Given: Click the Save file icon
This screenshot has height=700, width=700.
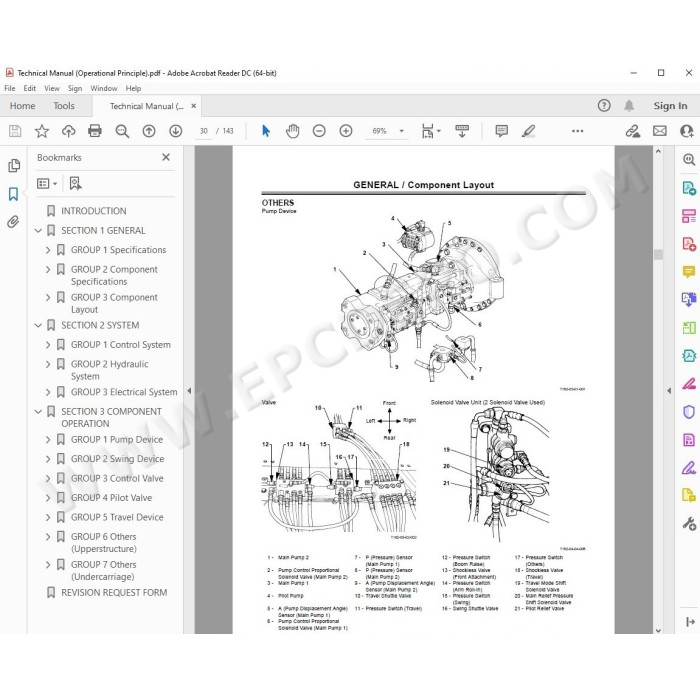Looking at the screenshot, I should 15,131.
